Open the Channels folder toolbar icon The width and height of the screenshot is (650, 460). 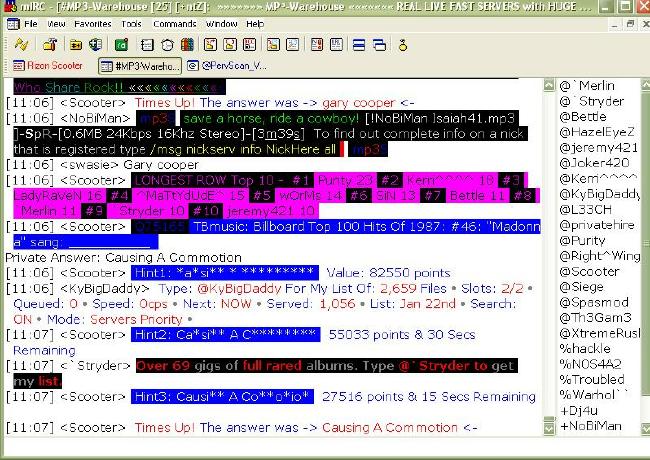point(75,45)
